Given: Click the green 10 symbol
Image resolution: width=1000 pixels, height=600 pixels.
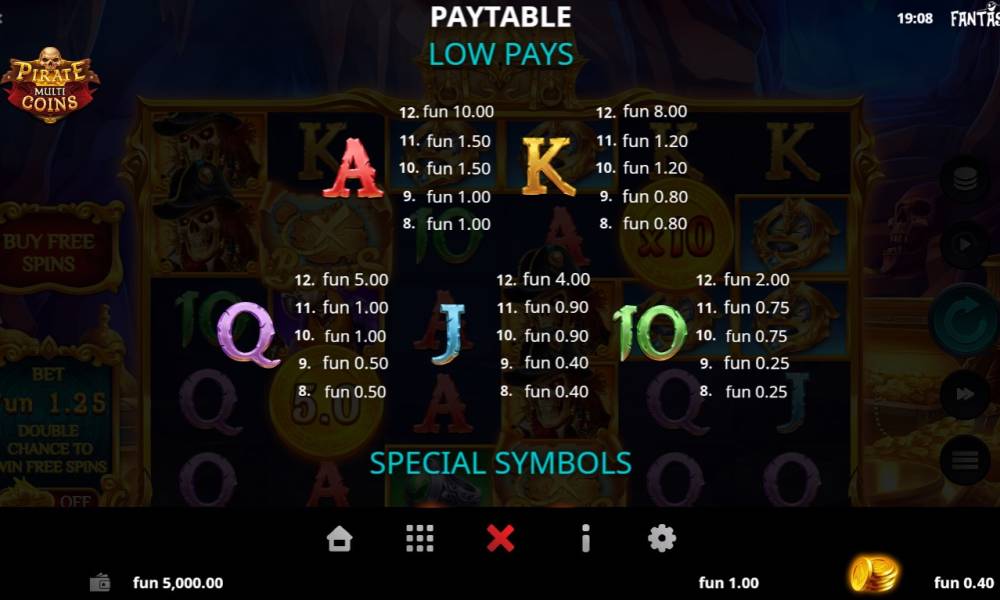Looking at the screenshot, I should (650, 333).
